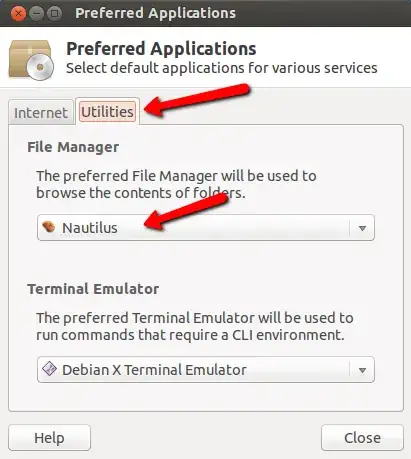Image resolution: width=411 pixels, height=459 pixels.
Task: Click the Close button at bottom
Action: pos(362,438)
